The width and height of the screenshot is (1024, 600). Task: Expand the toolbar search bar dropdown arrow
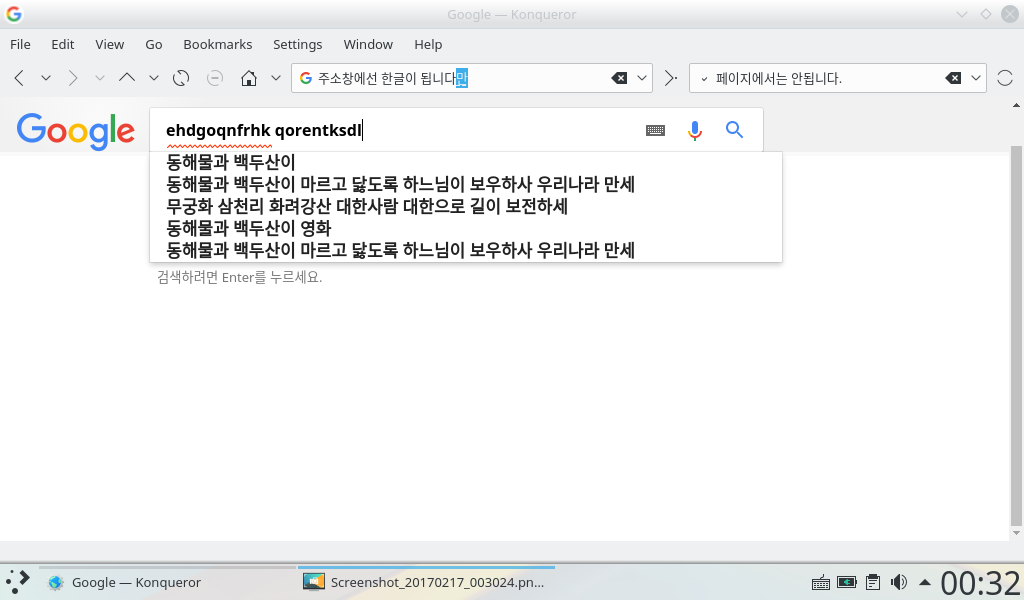(976, 78)
